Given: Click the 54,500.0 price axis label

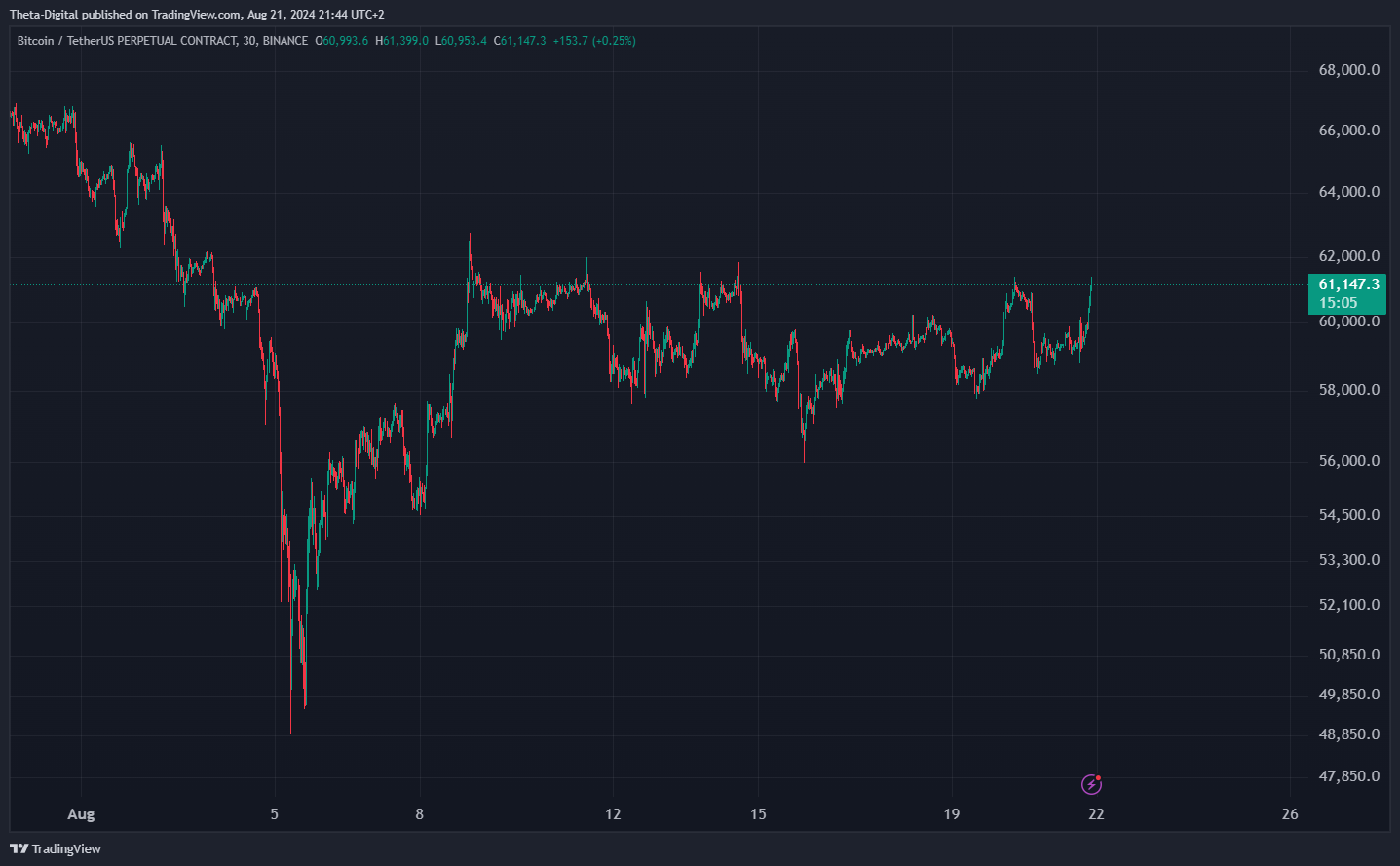Looking at the screenshot, I should 1348,515.
